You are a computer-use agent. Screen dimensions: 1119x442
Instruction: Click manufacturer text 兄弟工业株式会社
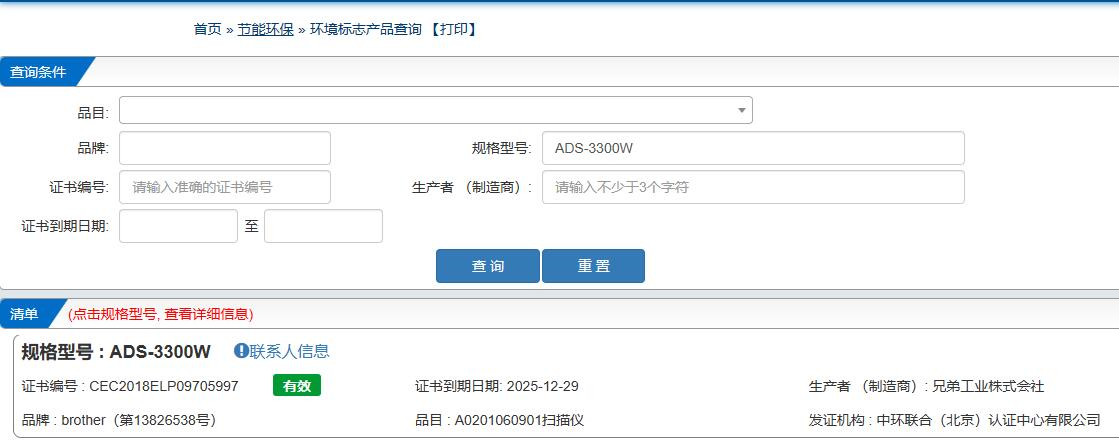pos(988,386)
